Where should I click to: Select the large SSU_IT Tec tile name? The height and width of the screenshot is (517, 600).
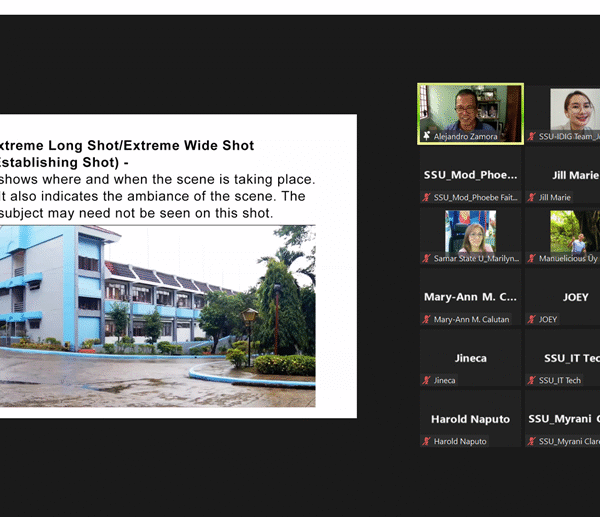coord(572,358)
